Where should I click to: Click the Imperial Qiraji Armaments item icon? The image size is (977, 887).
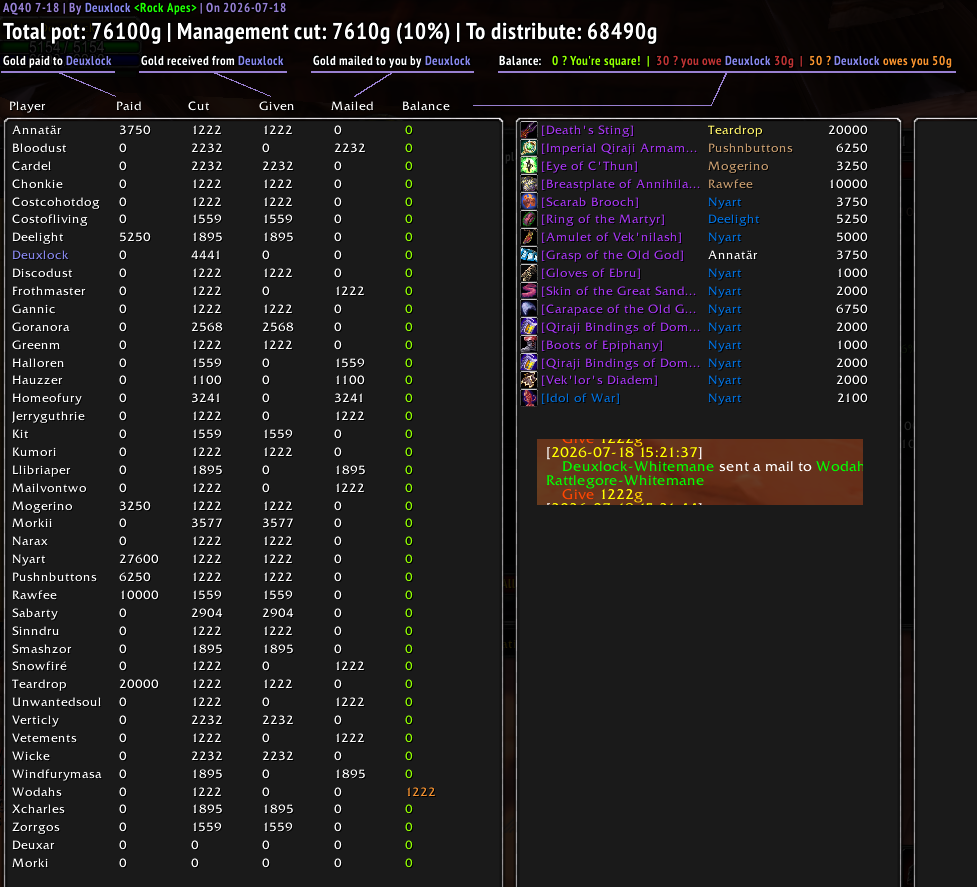[x=528, y=148]
